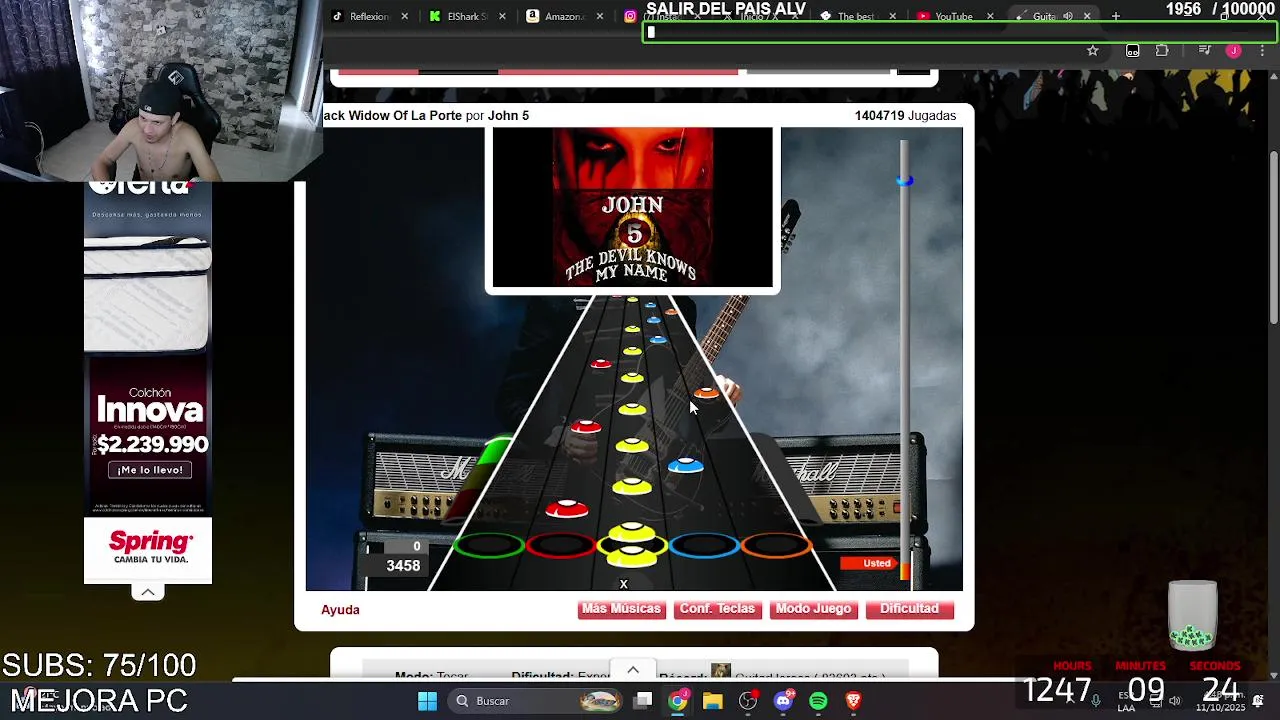Open the Windows Start menu

427,701
